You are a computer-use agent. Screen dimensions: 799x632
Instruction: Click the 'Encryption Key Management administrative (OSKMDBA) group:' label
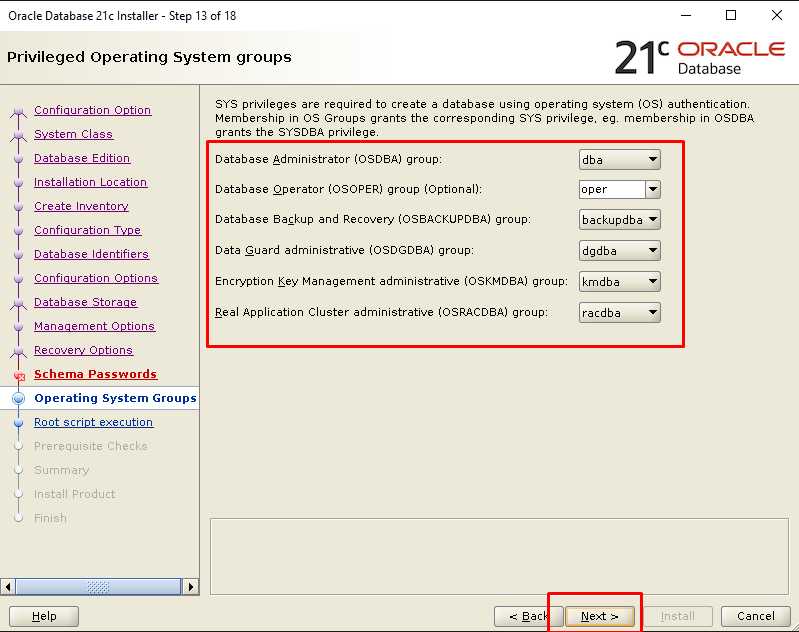coord(391,281)
